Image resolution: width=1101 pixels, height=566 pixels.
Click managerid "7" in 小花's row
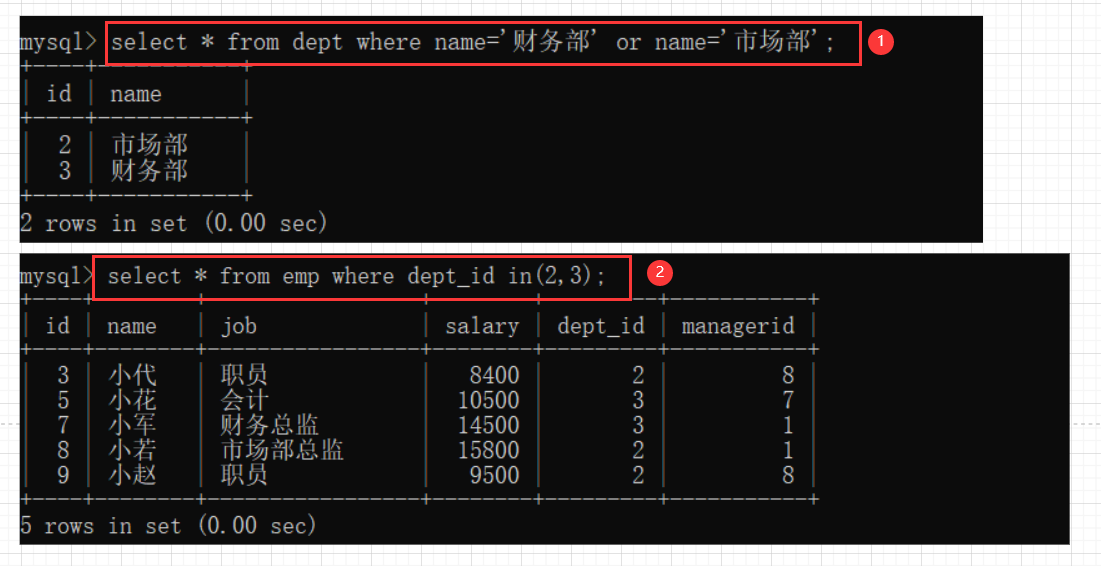tap(788, 400)
